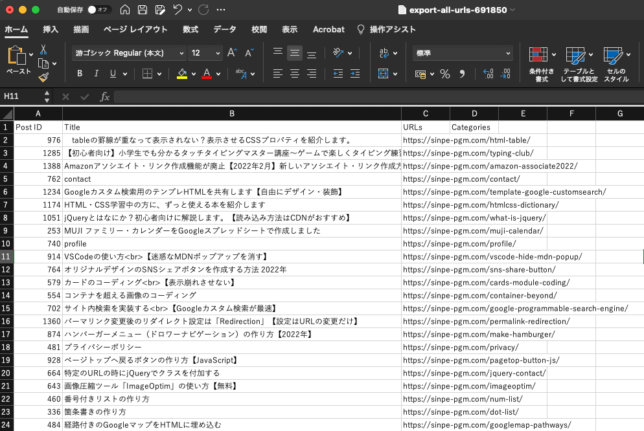Select the cell containing contact title
This screenshot has width=644, height=431.
pyautogui.click(x=232, y=179)
